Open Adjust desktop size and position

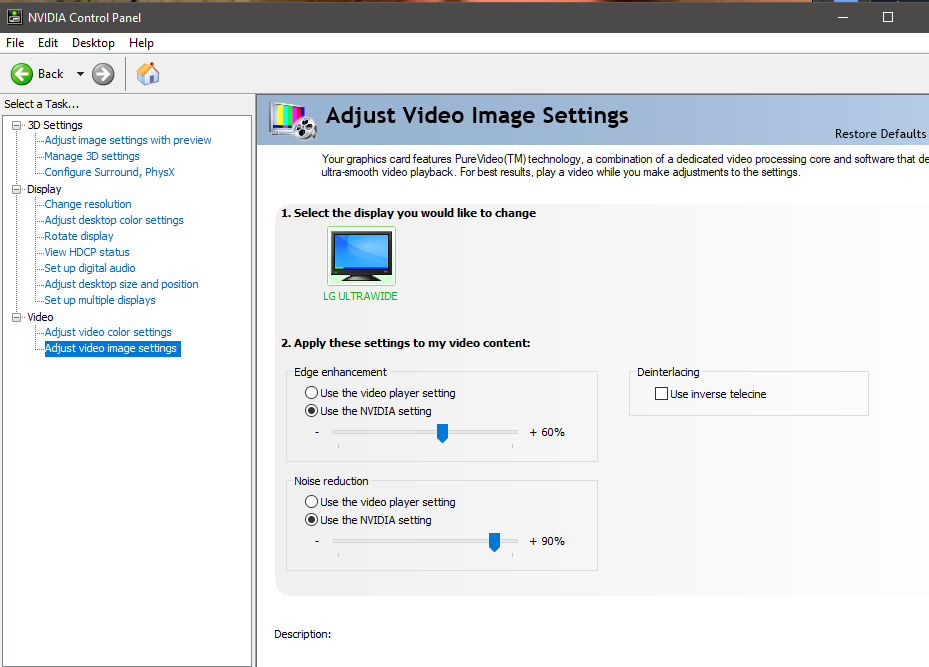click(121, 284)
